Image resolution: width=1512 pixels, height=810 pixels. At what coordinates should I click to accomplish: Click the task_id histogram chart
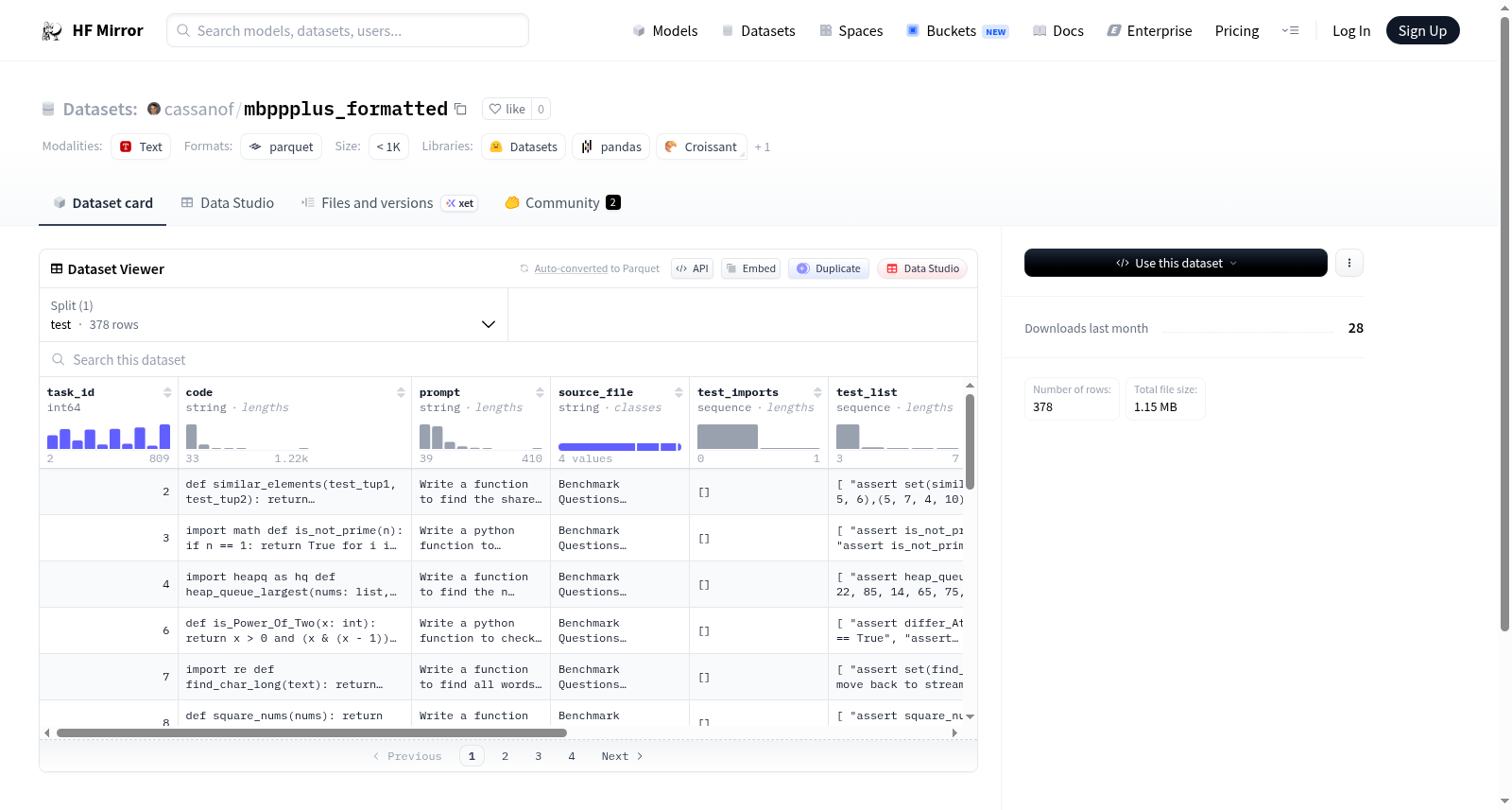click(109, 437)
